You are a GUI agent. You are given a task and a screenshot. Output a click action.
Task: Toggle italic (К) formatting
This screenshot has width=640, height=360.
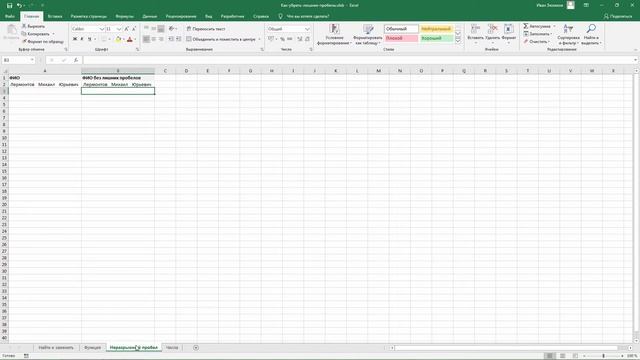82,39
